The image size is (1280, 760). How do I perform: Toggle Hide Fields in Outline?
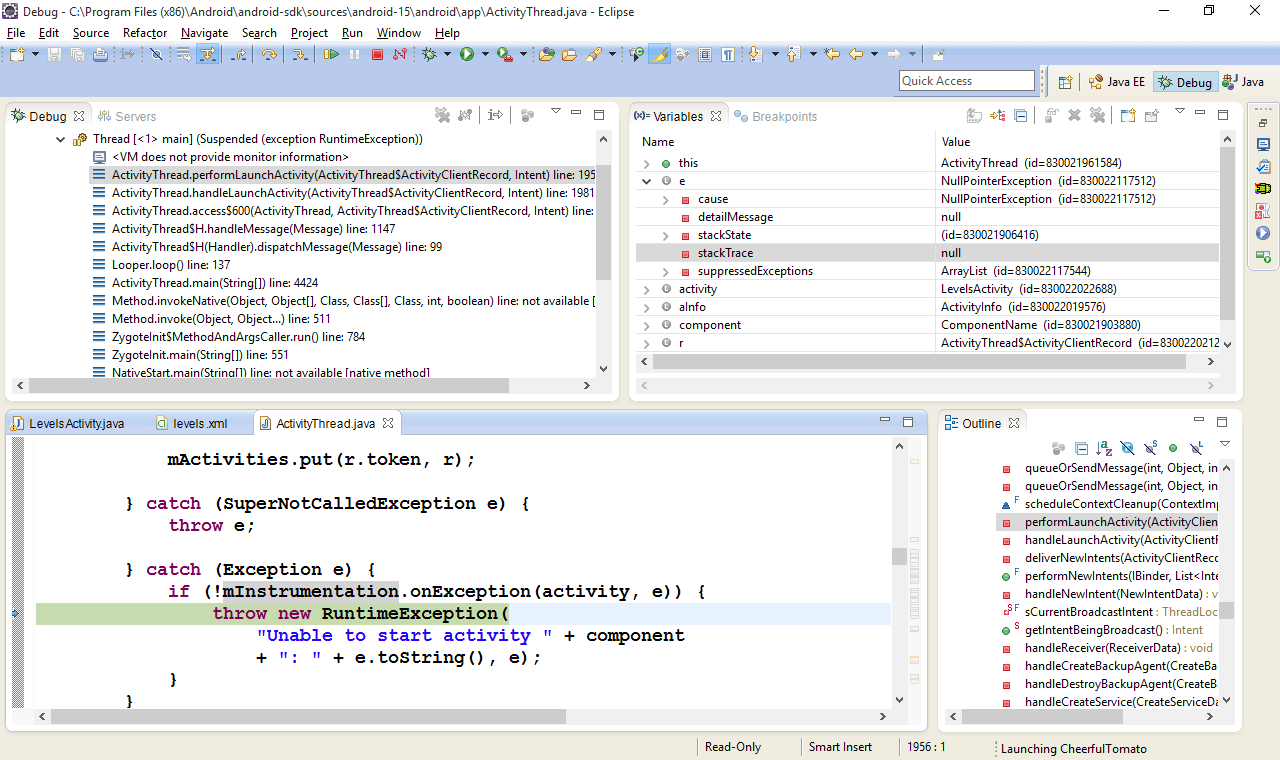[1128, 449]
